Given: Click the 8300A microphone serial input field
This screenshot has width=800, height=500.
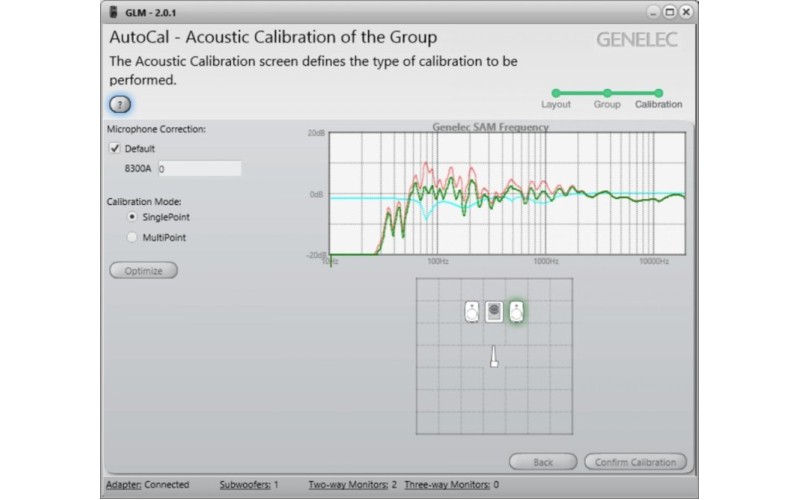Looking at the screenshot, I should pyautogui.click(x=199, y=168).
